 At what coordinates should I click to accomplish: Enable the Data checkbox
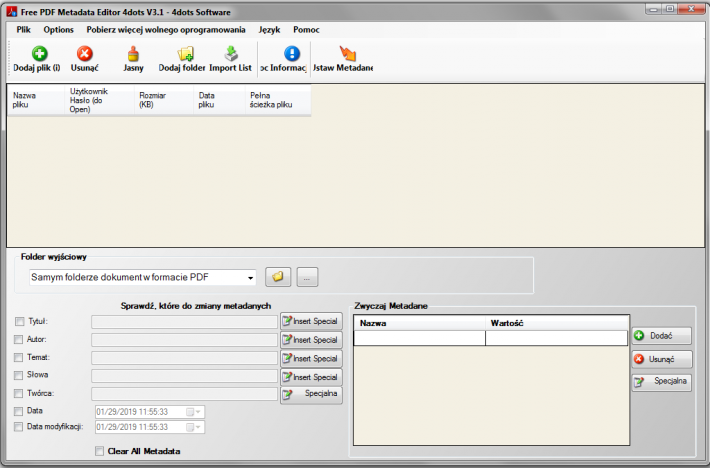18,411
